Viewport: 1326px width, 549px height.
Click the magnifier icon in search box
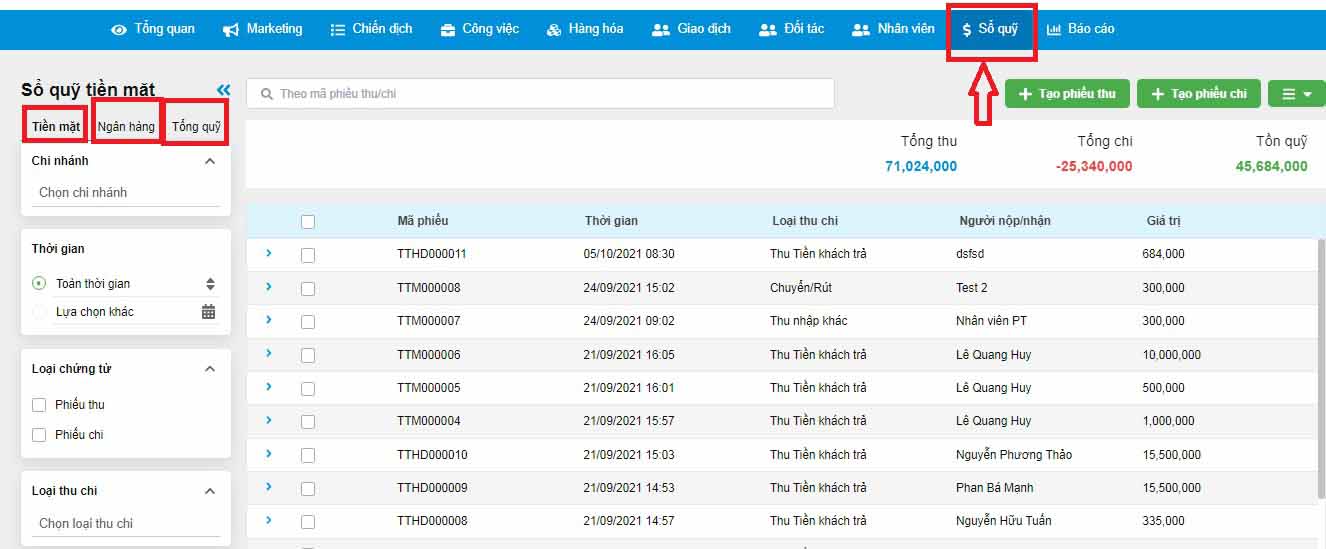coord(267,94)
